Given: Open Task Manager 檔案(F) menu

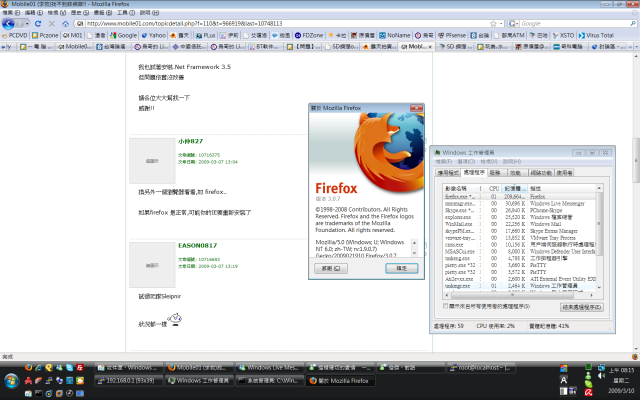Looking at the screenshot, I should tap(443, 162).
